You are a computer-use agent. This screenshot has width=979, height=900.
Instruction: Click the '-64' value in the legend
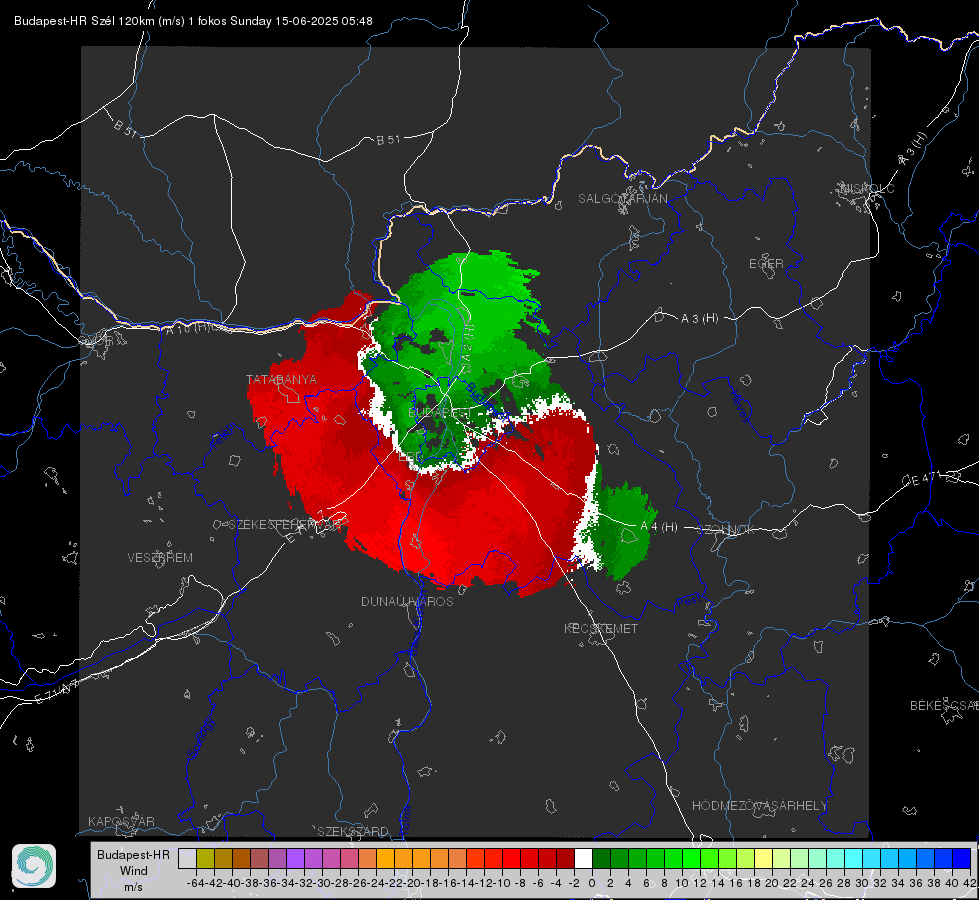196,883
